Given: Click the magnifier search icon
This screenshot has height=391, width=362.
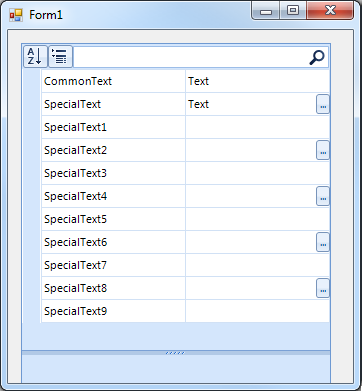Looking at the screenshot, I should click(316, 57).
